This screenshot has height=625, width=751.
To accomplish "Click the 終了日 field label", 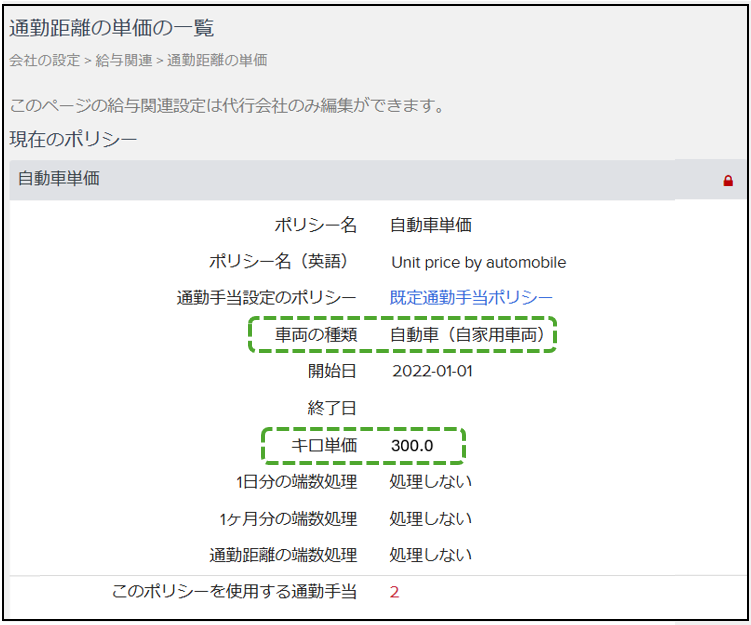I will click(x=333, y=408).
